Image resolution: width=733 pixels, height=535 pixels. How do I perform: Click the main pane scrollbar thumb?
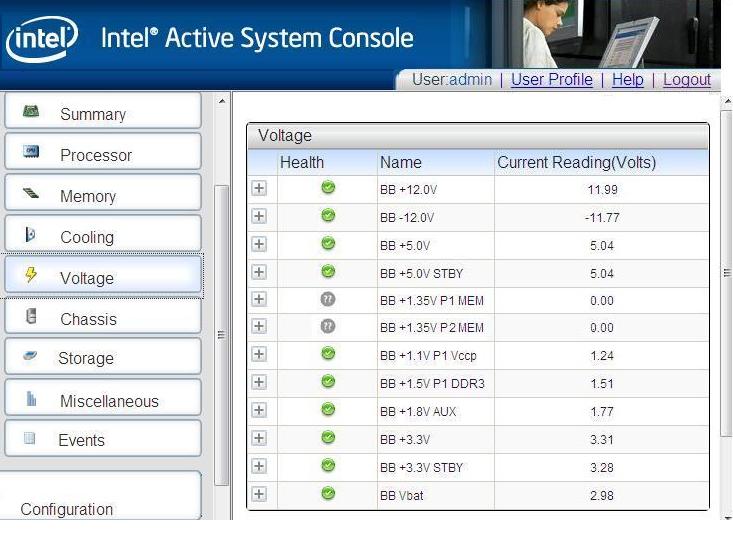(x=726, y=273)
